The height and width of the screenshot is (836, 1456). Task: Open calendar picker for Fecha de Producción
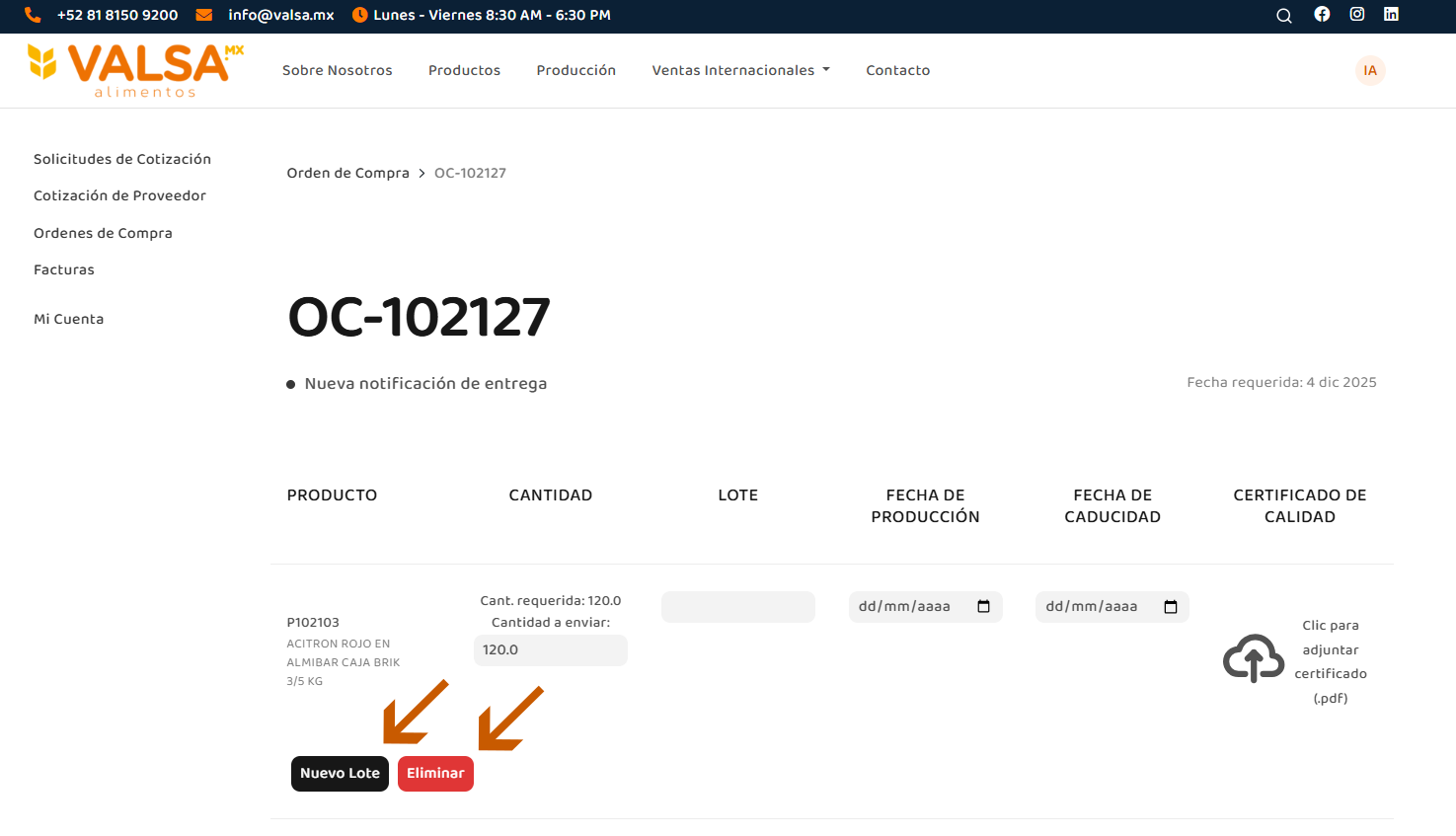[x=983, y=606]
